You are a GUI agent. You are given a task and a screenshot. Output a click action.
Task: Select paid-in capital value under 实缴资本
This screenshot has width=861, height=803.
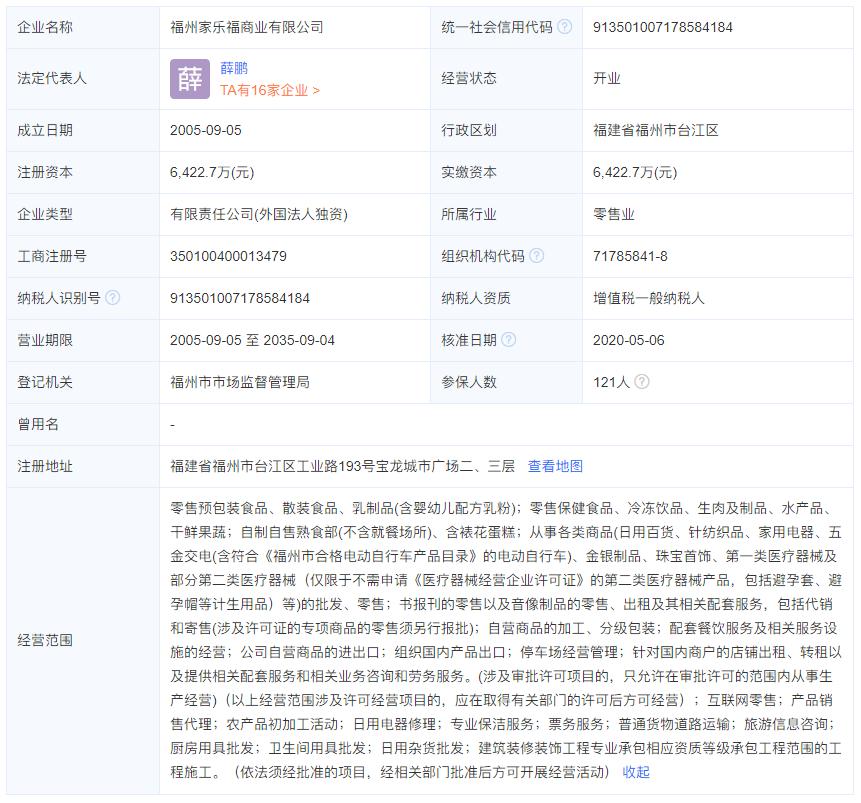point(635,172)
